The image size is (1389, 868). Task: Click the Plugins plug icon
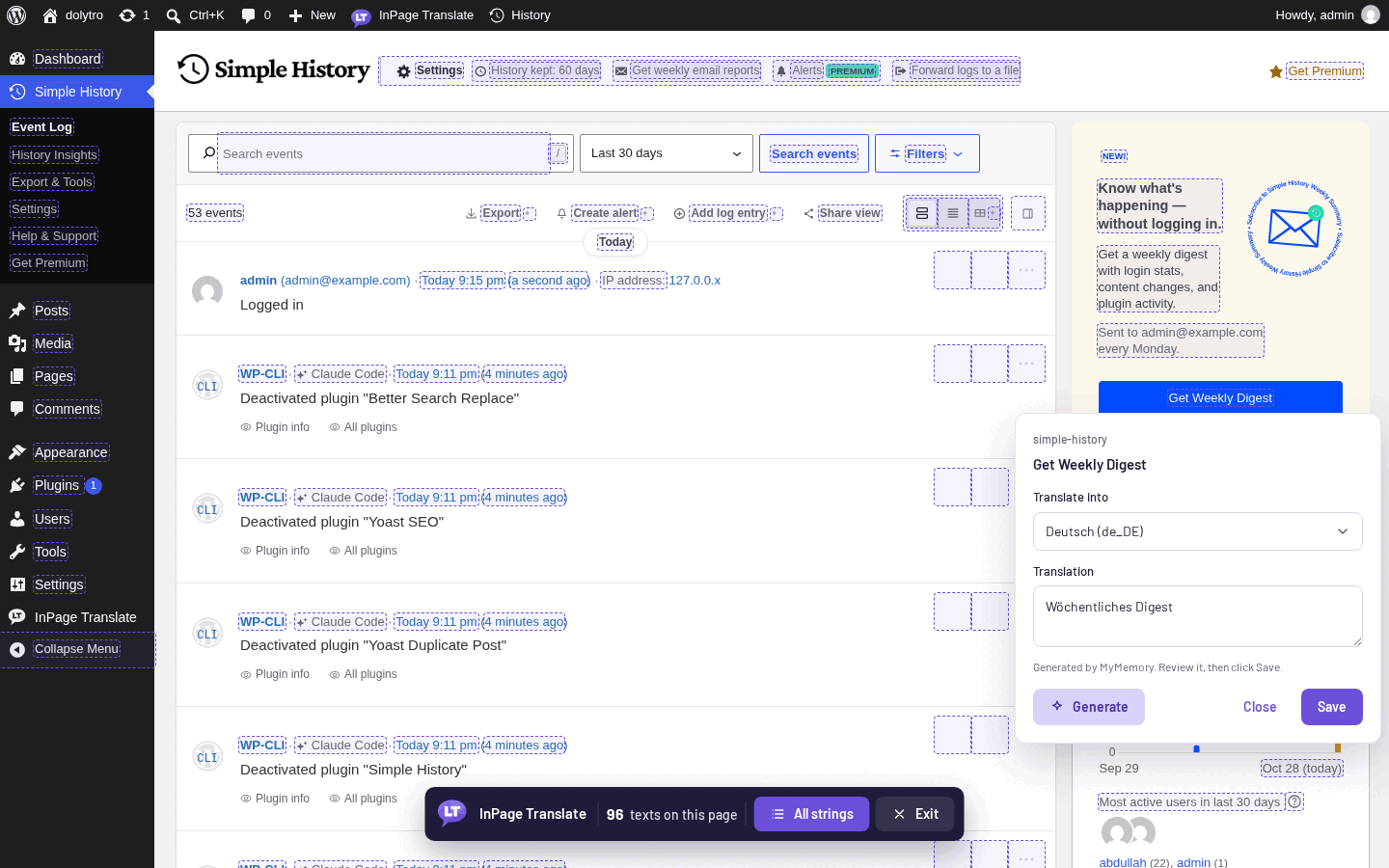(x=16, y=485)
